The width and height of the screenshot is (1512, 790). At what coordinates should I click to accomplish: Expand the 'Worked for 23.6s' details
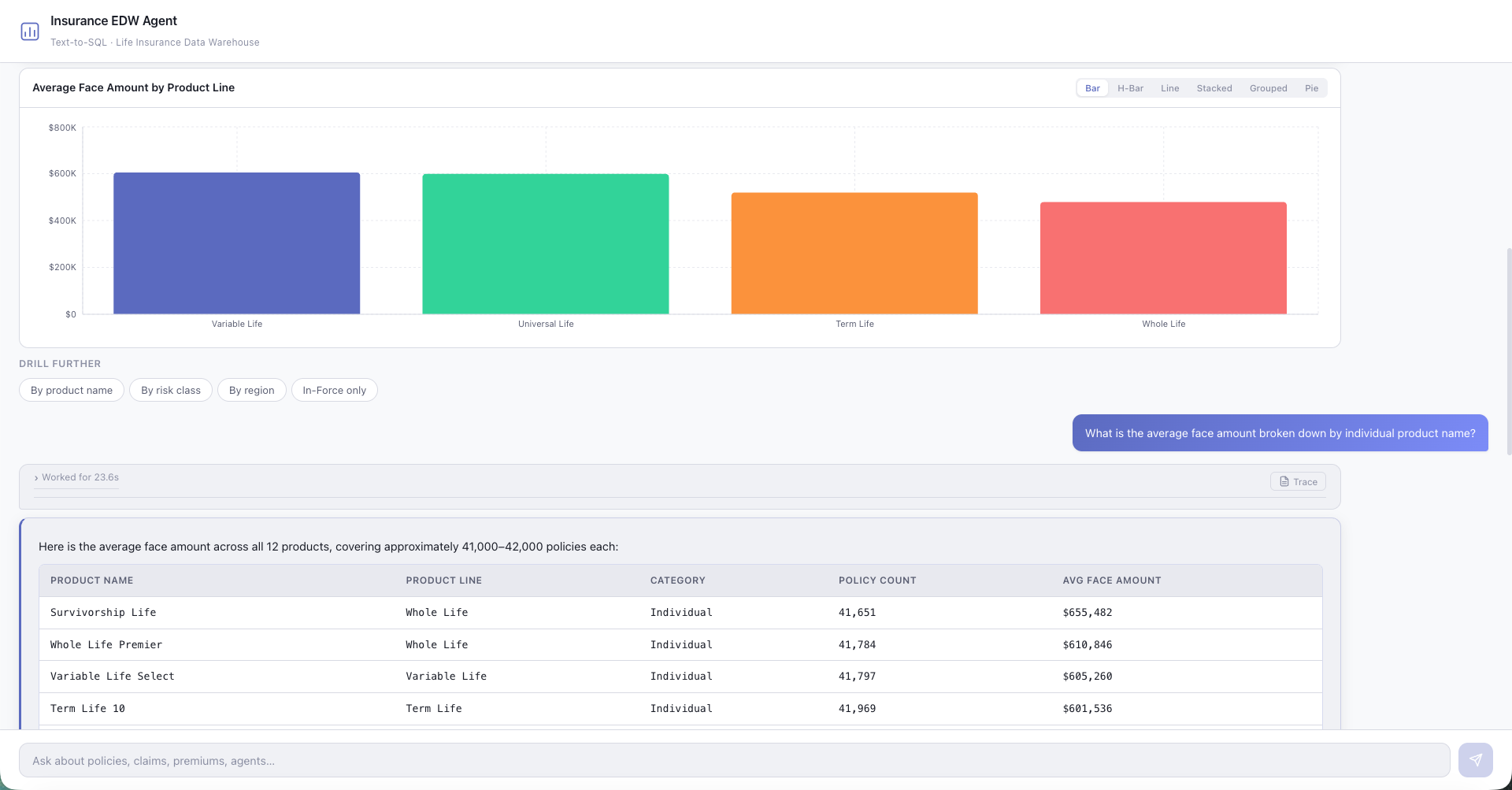76,477
